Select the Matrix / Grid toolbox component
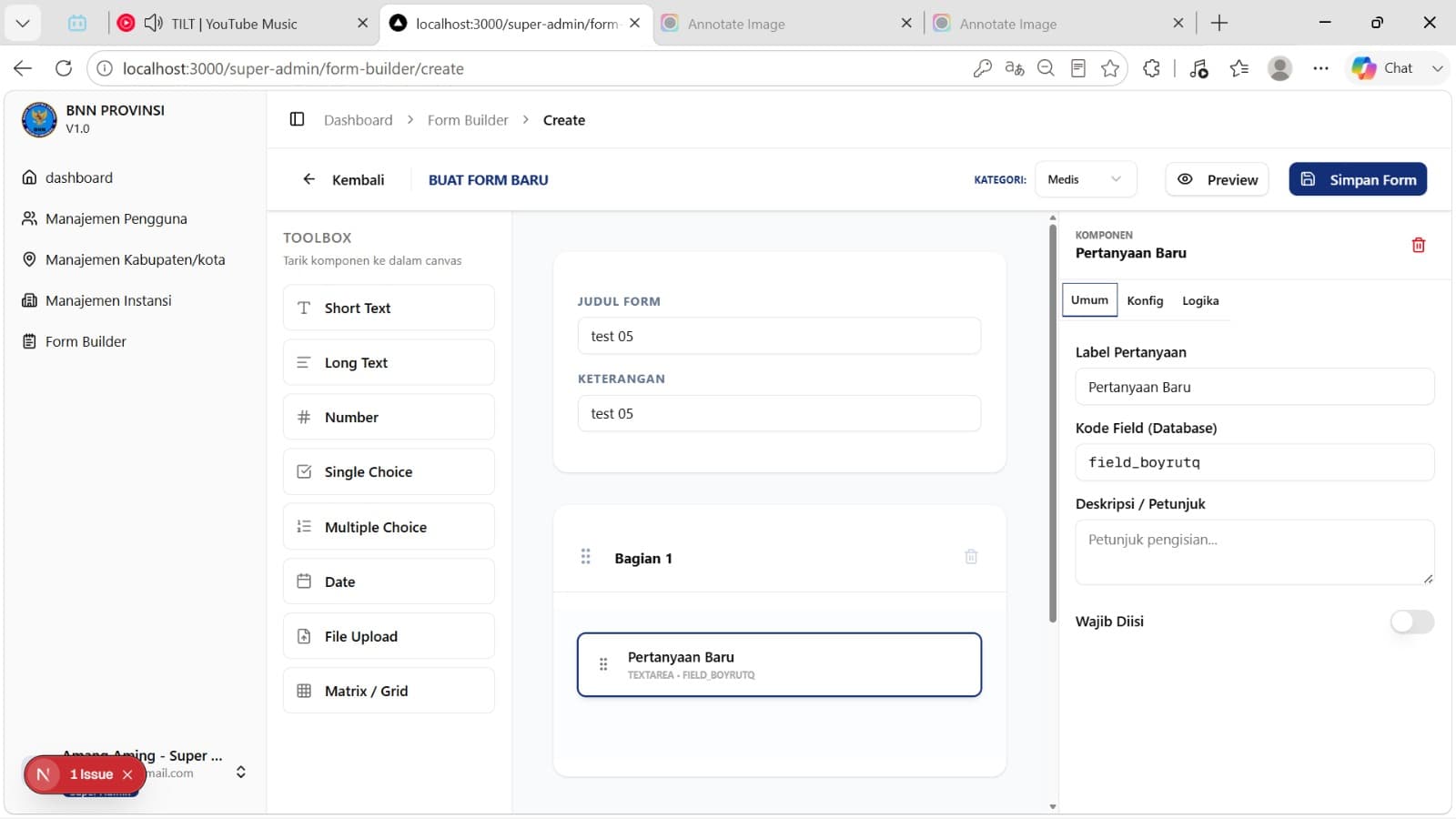Screen dimensions: 1456x819 click(389, 691)
